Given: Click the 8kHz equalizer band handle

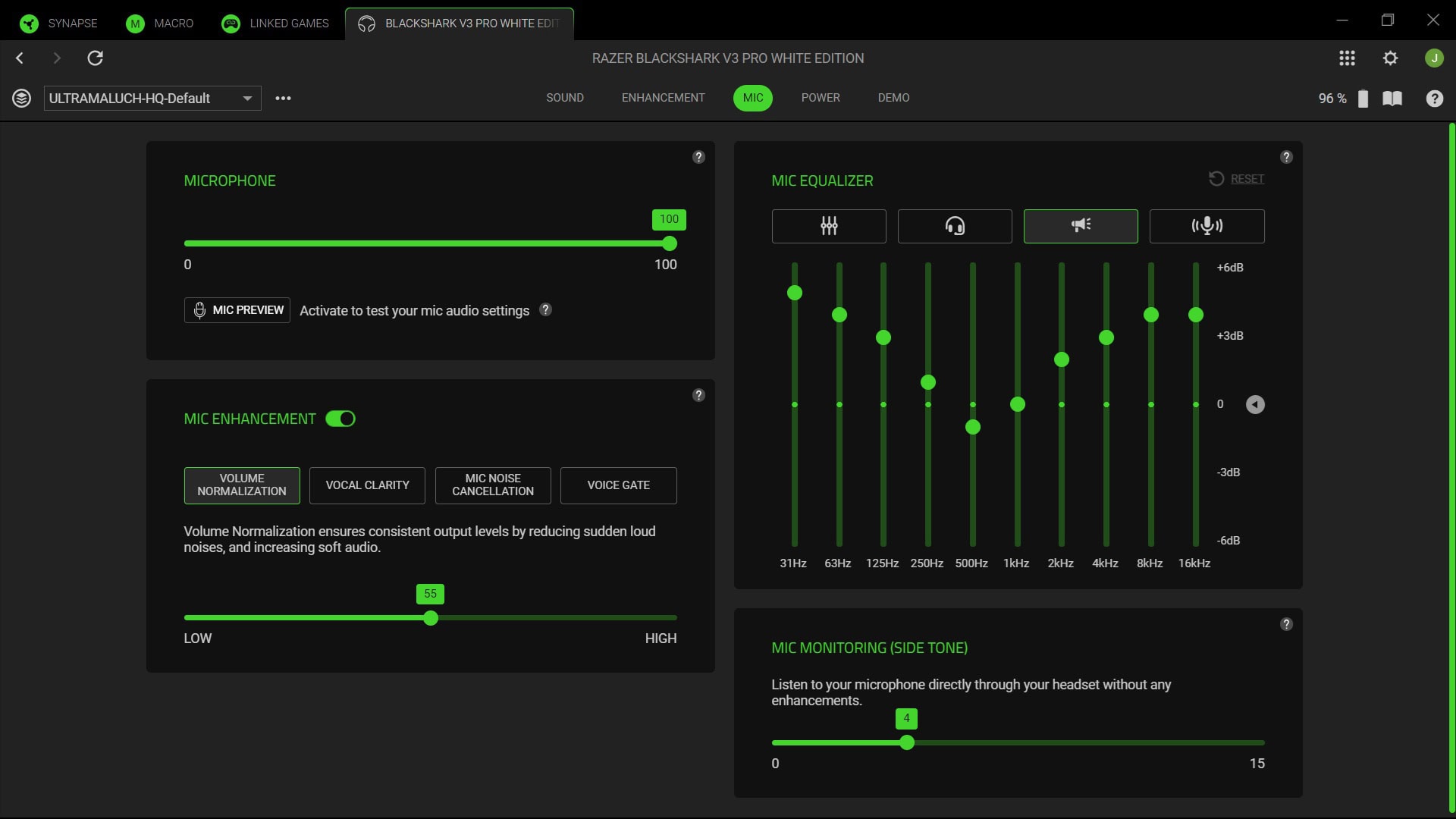Looking at the screenshot, I should (x=1151, y=315).
